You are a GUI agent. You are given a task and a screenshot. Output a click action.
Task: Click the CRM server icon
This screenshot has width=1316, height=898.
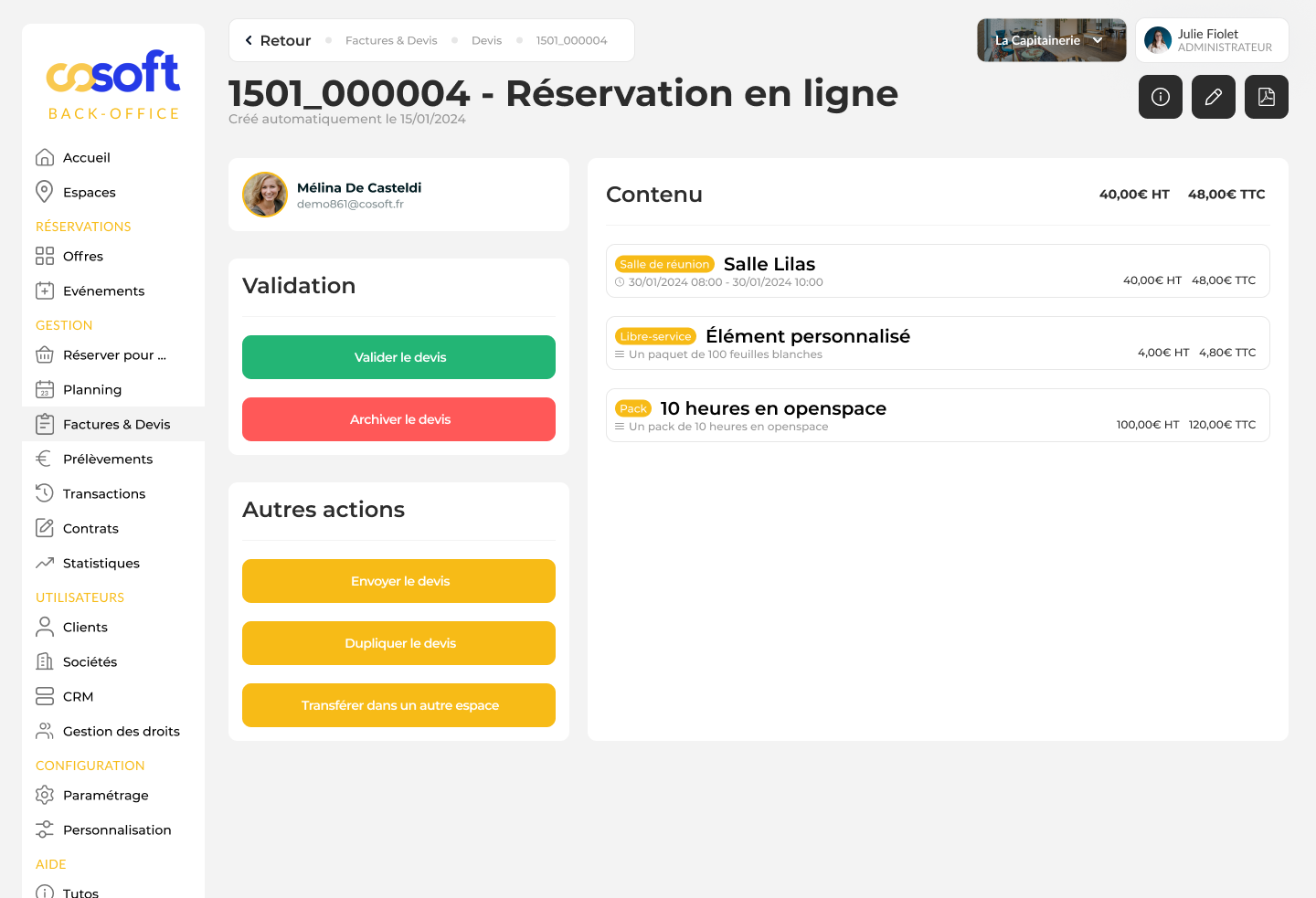(45, 696)
